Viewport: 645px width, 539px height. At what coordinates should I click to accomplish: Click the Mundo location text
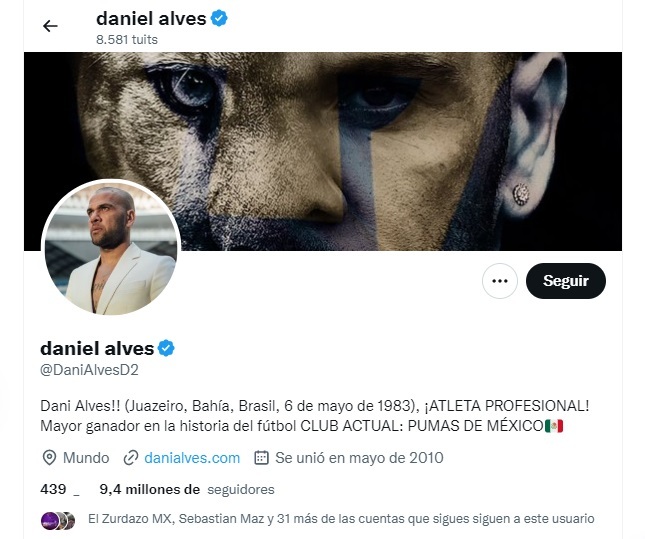coord(86,458)
